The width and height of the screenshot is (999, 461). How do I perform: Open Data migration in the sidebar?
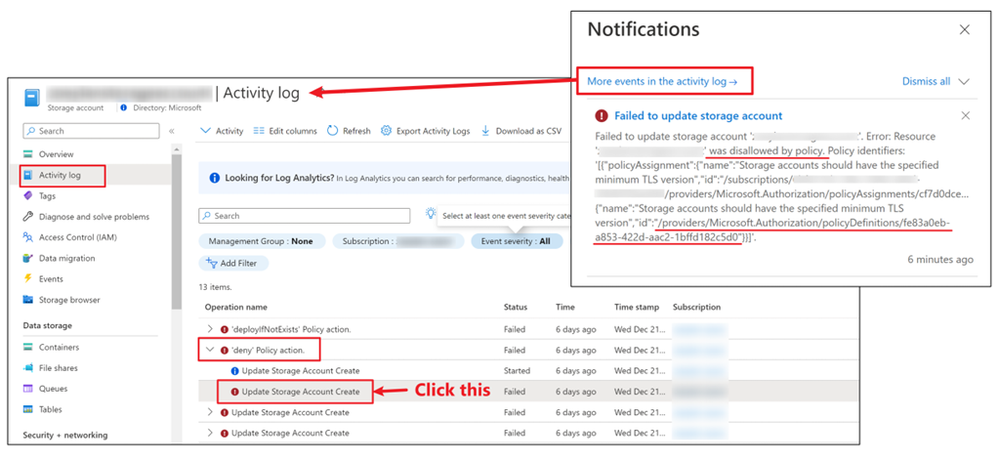[67, 259]
